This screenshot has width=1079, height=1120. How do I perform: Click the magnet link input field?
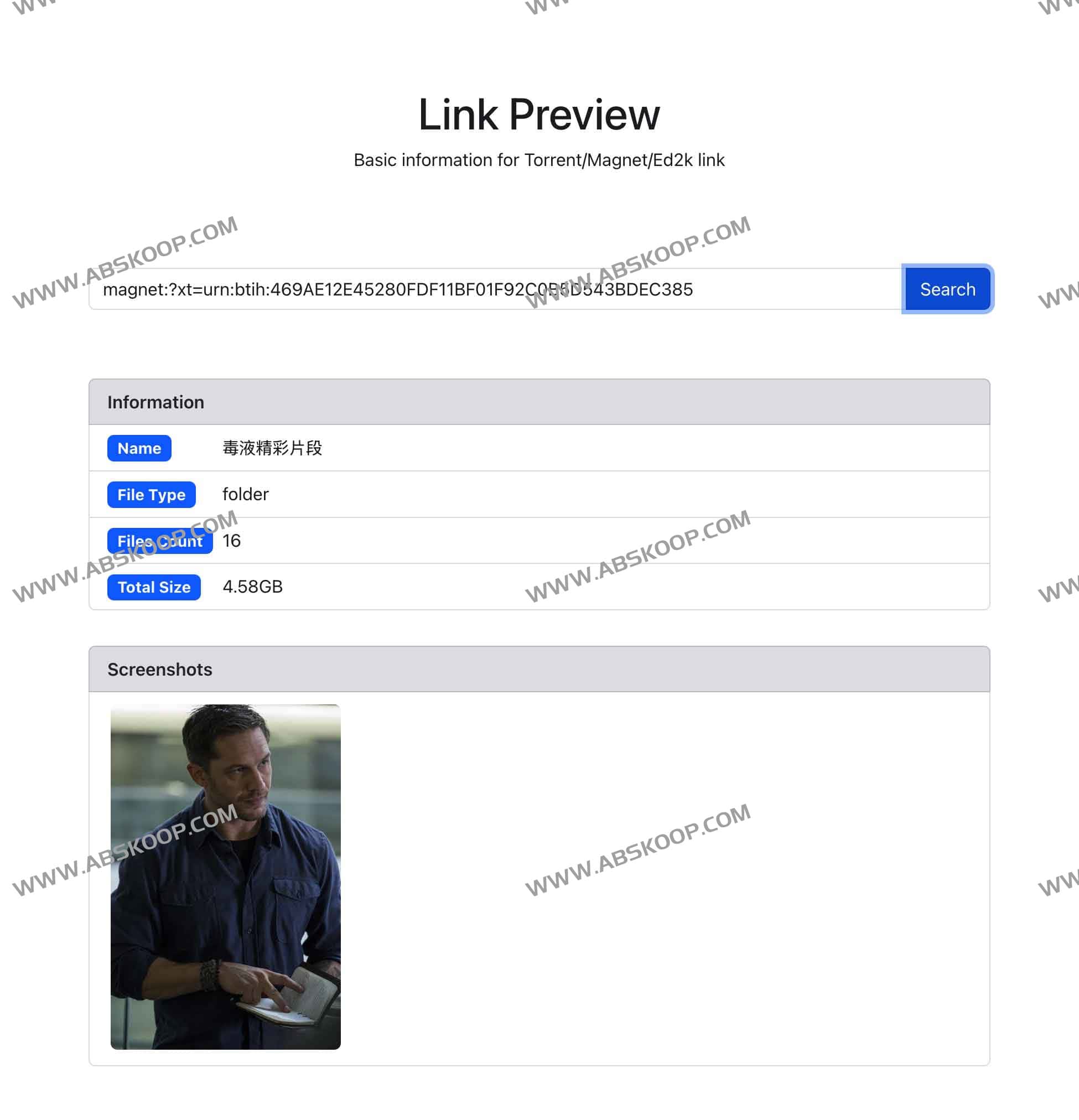pyautogui.click(x=497, y=289)
